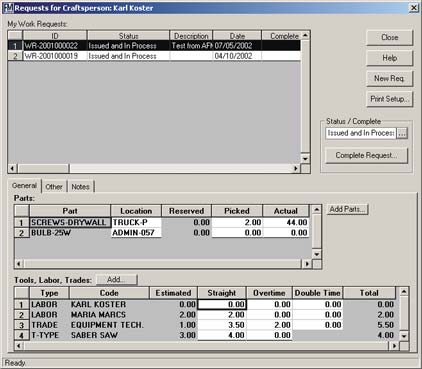Click work requests right scroll arrow

[296, 168]
